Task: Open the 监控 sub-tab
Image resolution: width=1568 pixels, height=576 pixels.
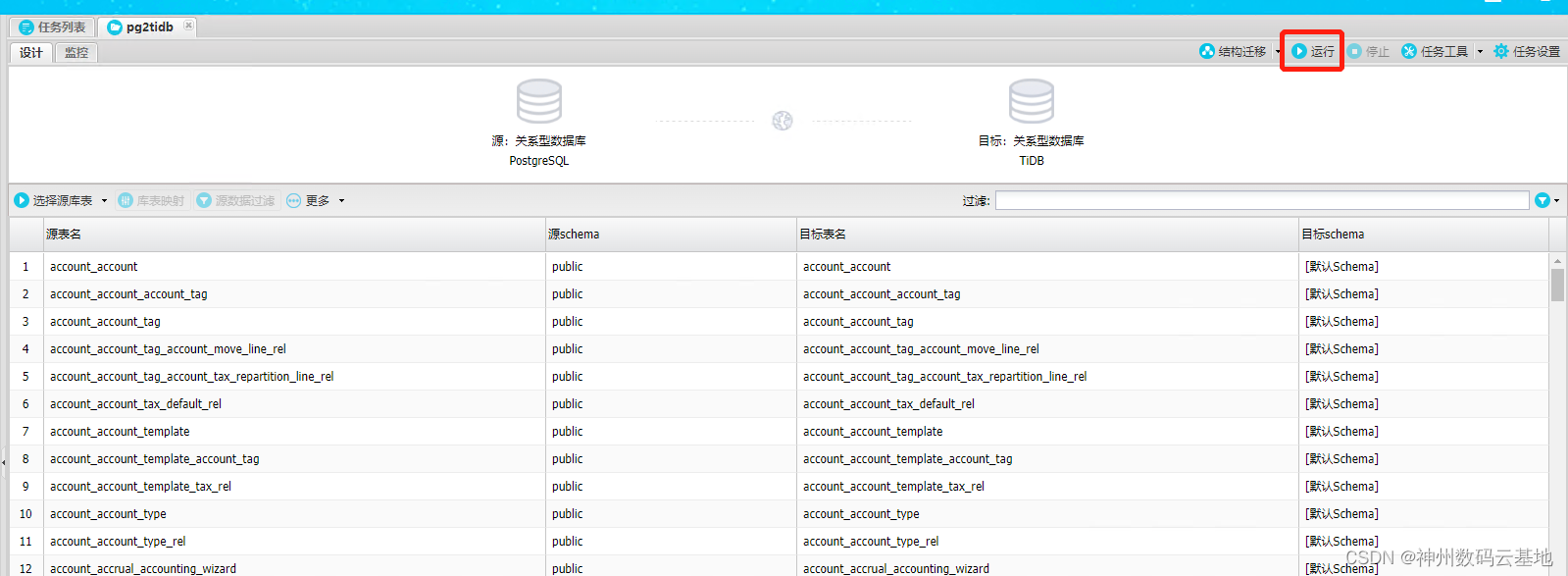Action: [76, 53]
